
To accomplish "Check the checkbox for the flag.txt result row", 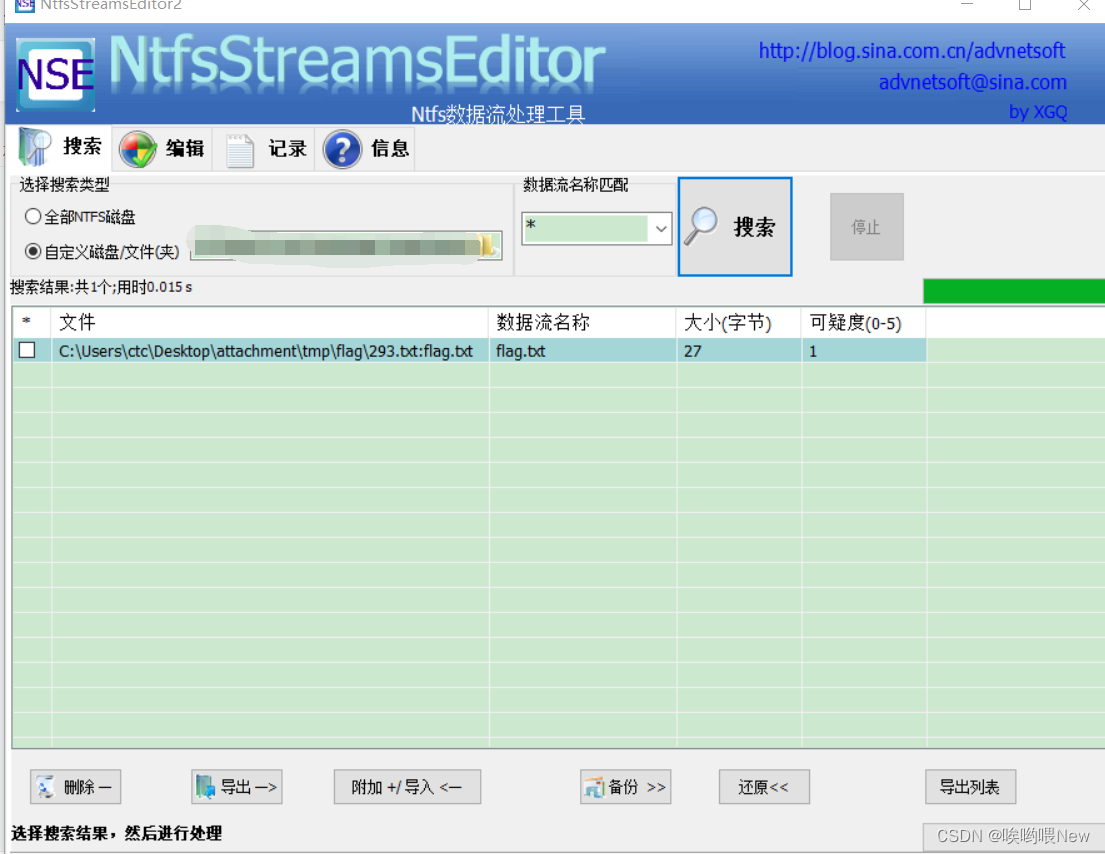I will pos(29,351).
